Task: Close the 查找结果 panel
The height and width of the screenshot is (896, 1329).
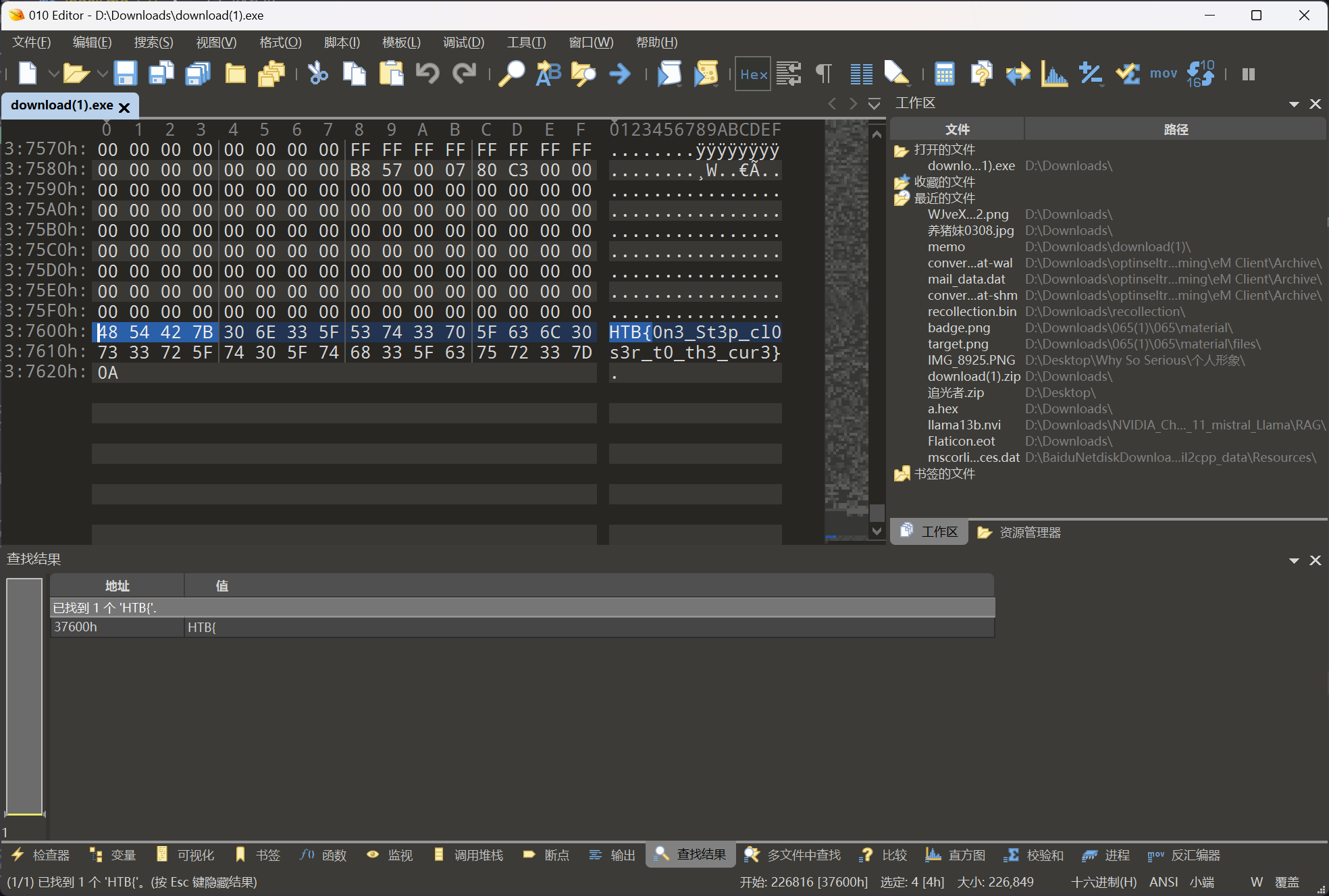Action: [1315, 560]
